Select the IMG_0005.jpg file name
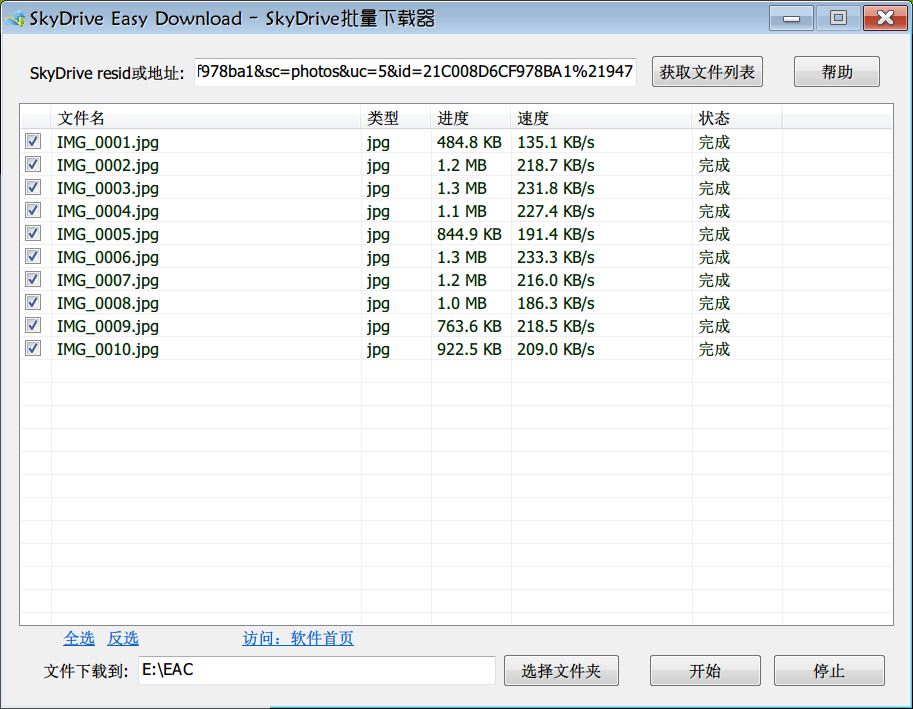 108,235
